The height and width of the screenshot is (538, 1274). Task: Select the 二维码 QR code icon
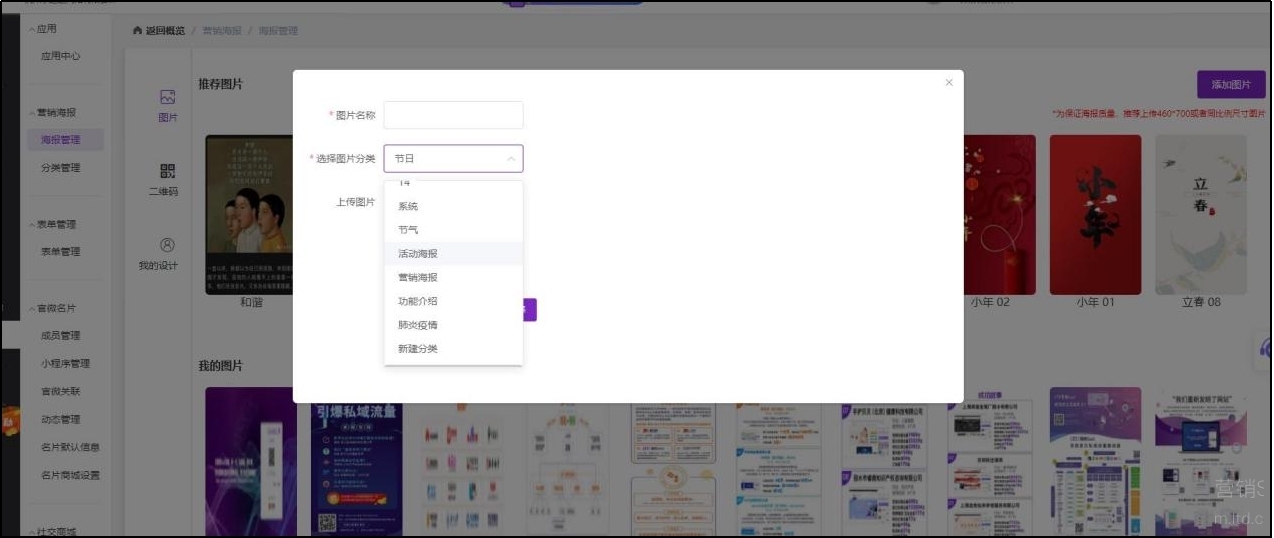point(168,171)
